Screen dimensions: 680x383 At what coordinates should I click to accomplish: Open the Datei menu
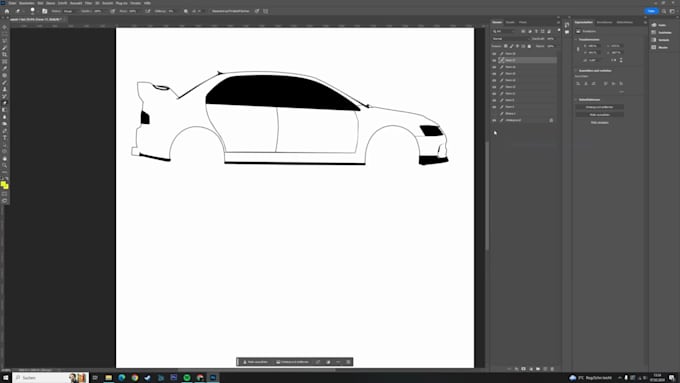pyautogui.click(x=13, y=3)
